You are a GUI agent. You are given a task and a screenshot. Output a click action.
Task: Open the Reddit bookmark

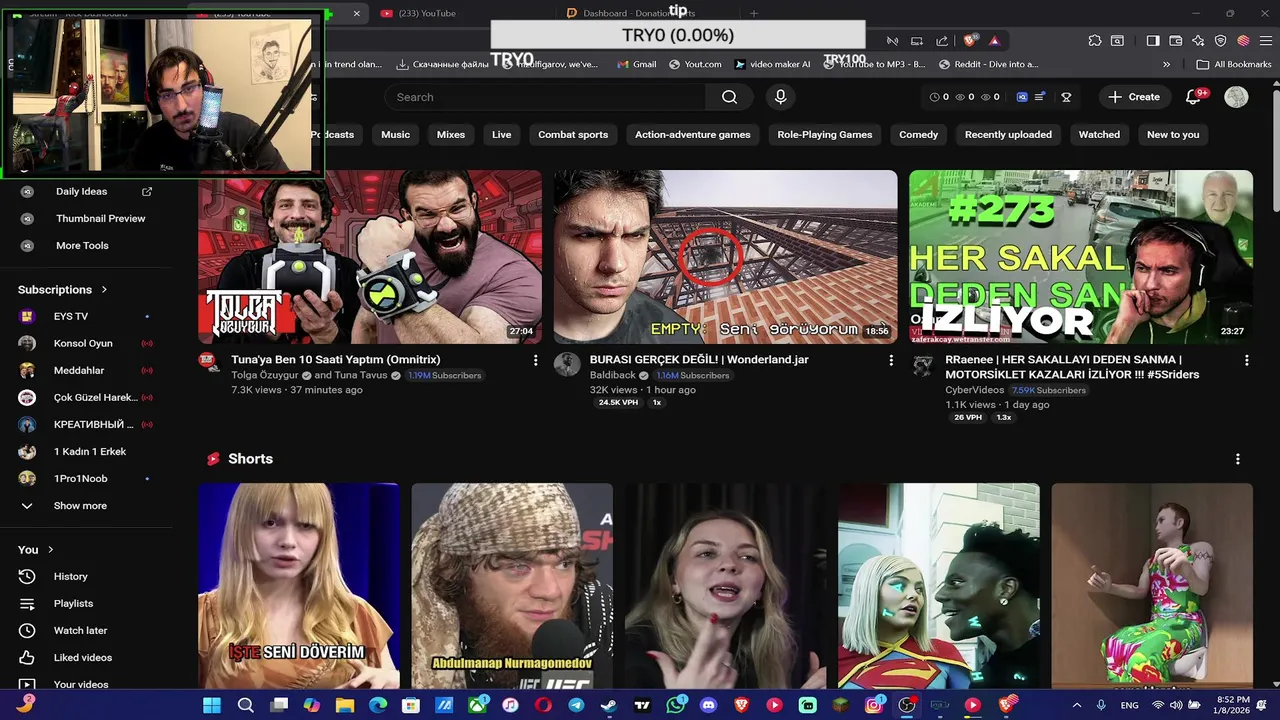(x=988, y=64)
